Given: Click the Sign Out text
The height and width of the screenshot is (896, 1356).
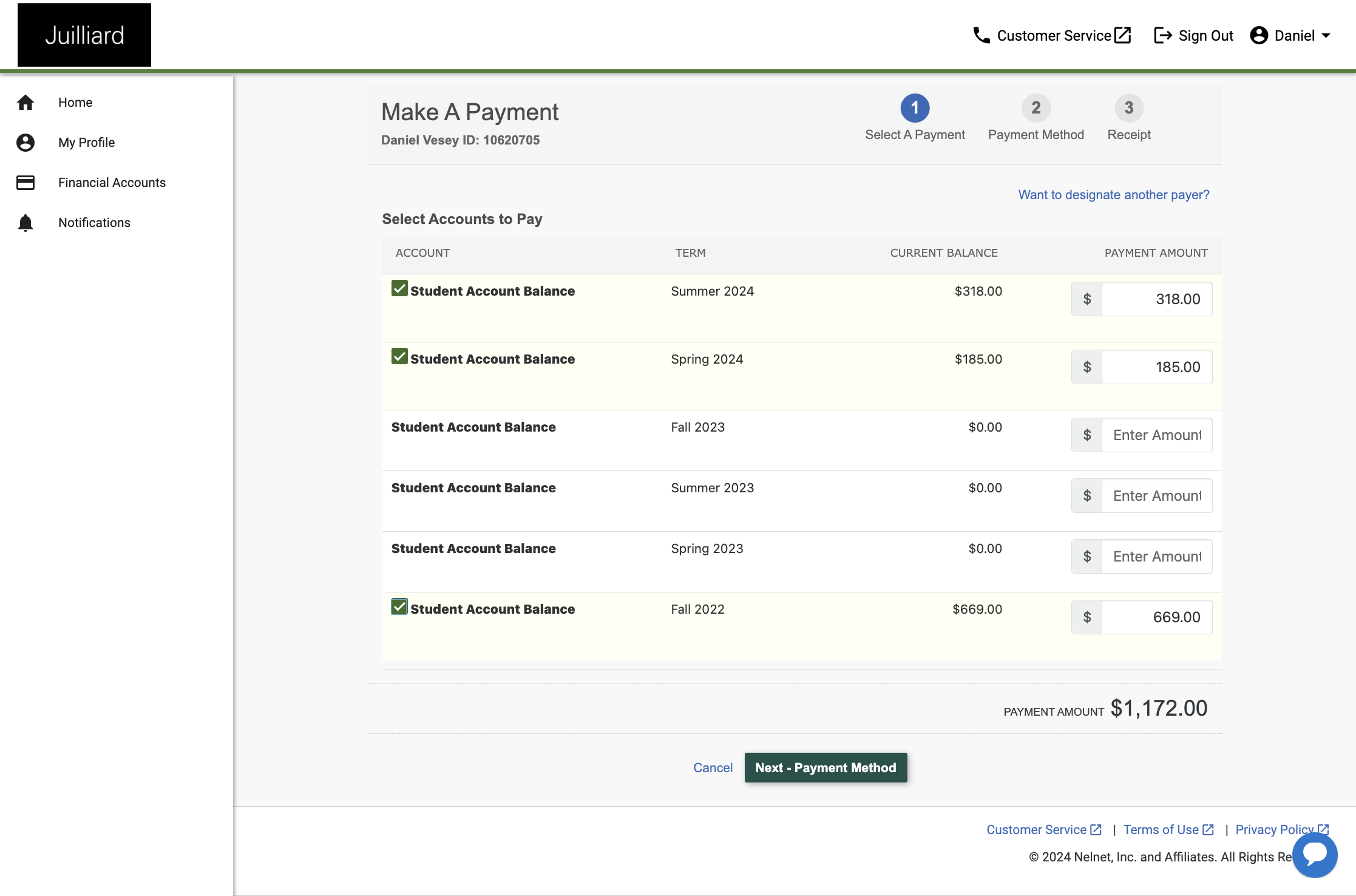Looking at the screenshot, I should click(1205, 36).
